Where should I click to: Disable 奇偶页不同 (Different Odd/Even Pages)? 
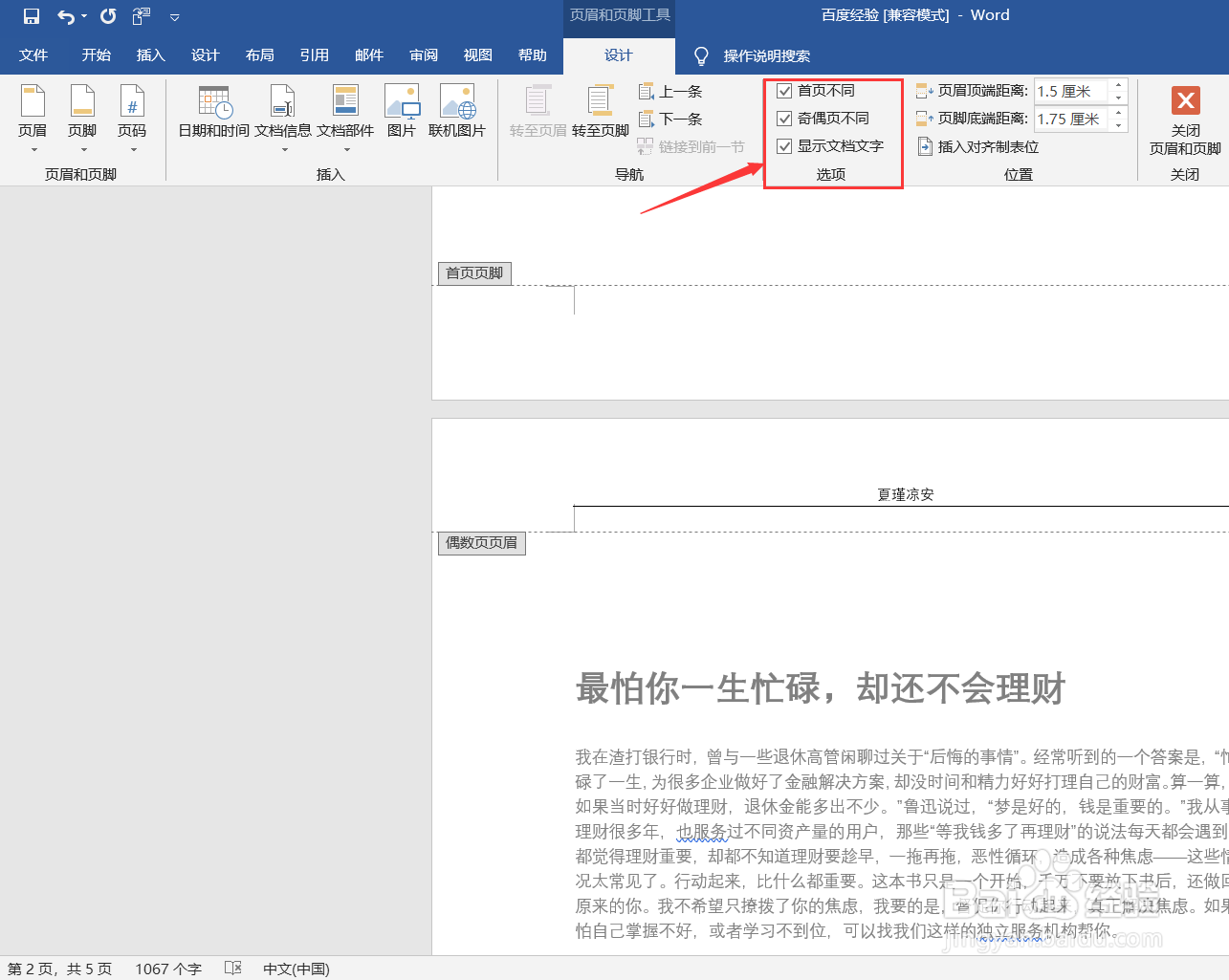click(x=784, y=118)
